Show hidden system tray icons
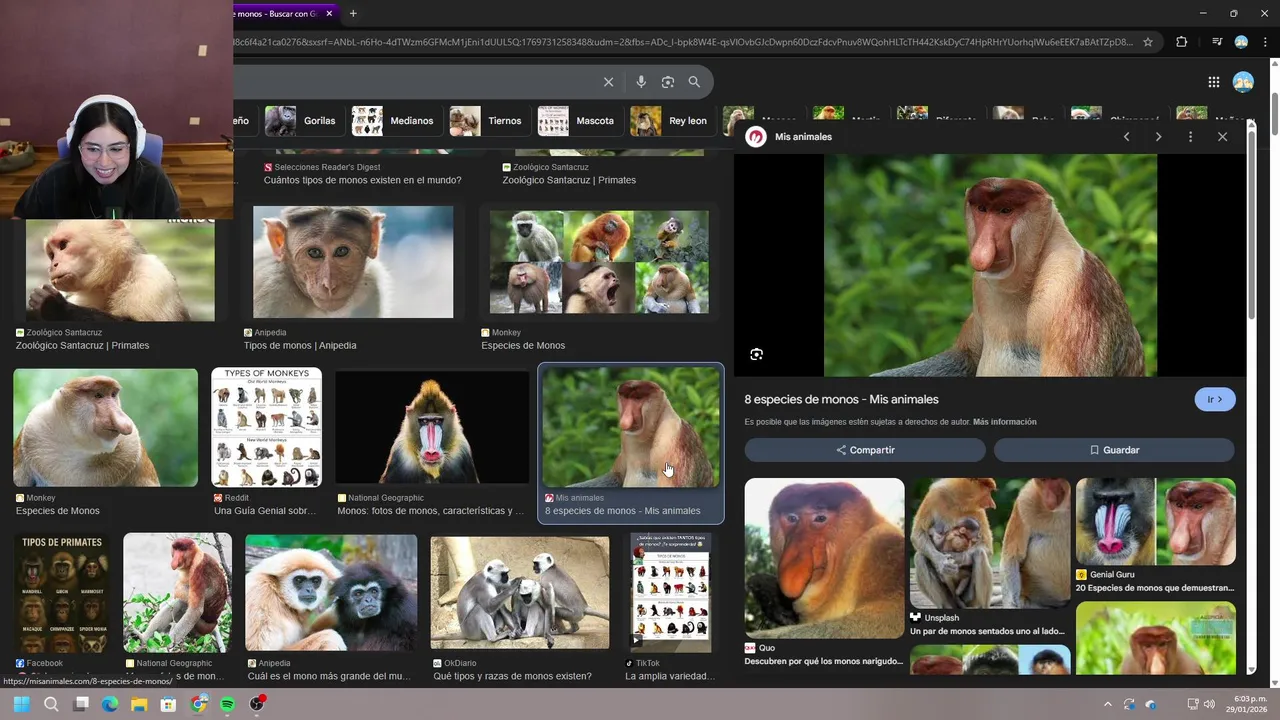 pyautogui.click(x=1107, y=704)
